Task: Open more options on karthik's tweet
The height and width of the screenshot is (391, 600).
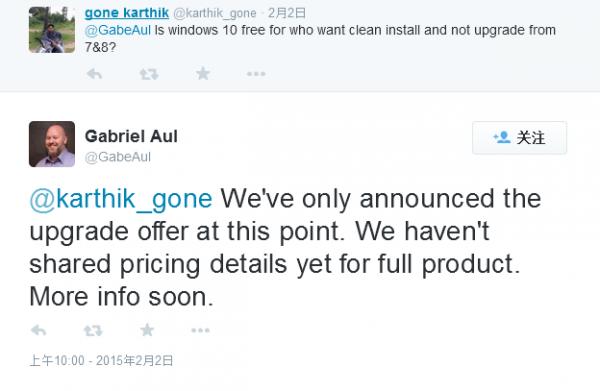Action: [x=256, y=74]
